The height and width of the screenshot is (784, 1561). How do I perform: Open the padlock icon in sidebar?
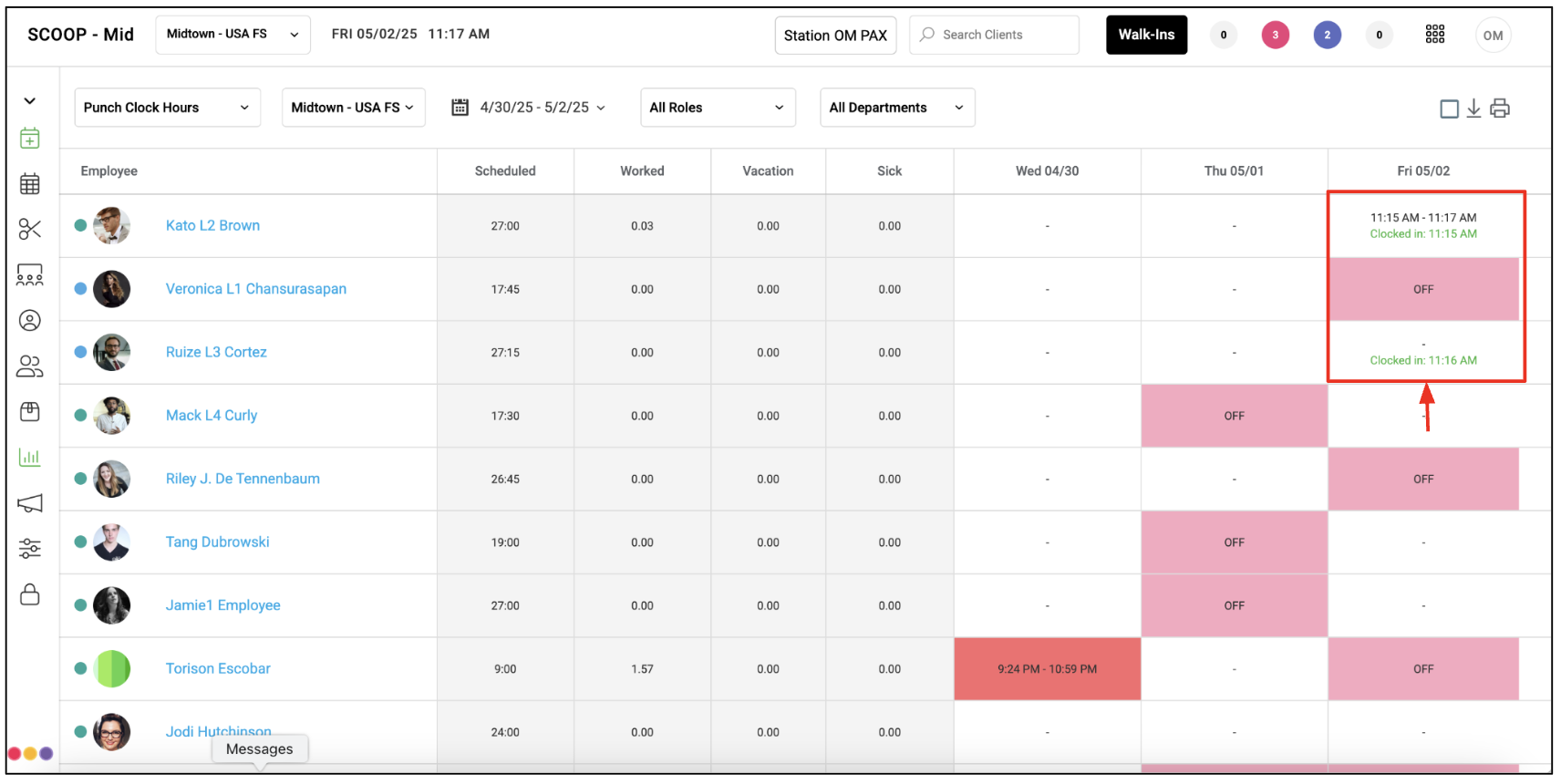click(x=30, y=594)
